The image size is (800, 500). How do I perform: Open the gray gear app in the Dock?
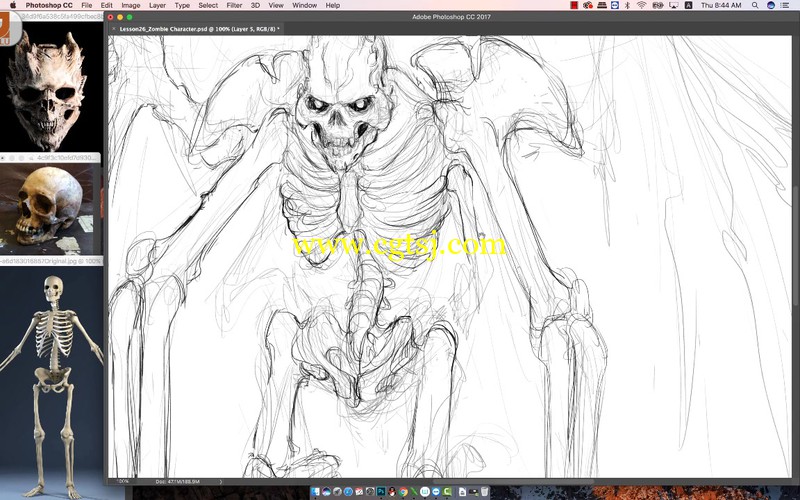click(370, 492)
